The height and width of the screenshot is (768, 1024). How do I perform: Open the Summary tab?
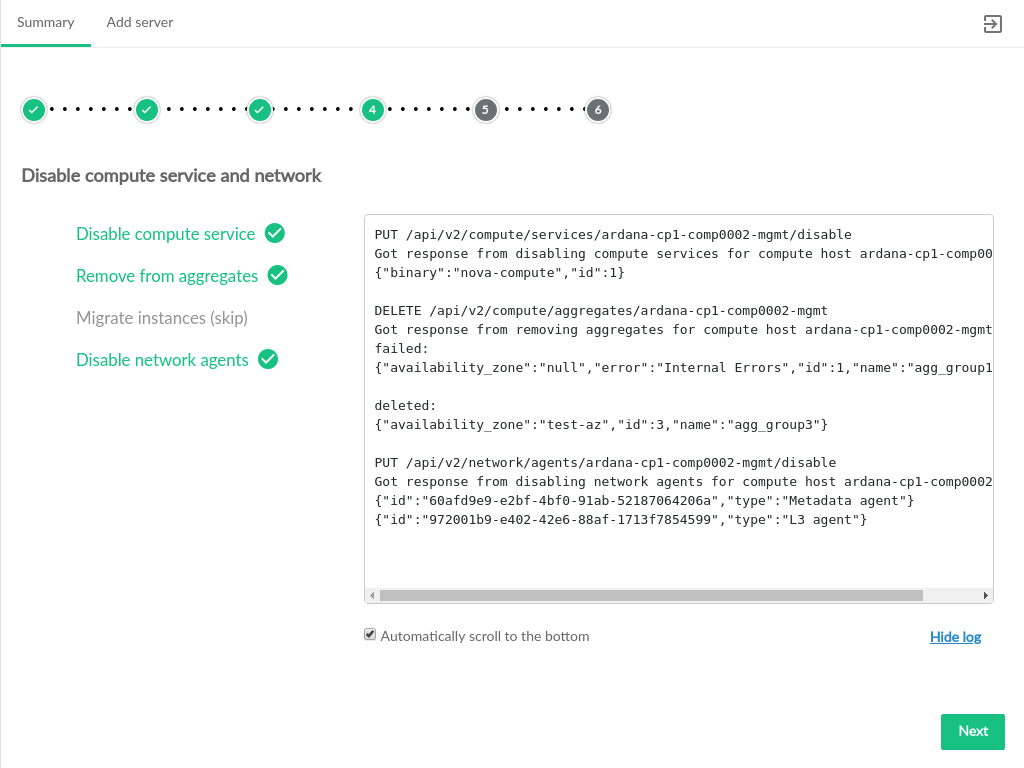46,23
